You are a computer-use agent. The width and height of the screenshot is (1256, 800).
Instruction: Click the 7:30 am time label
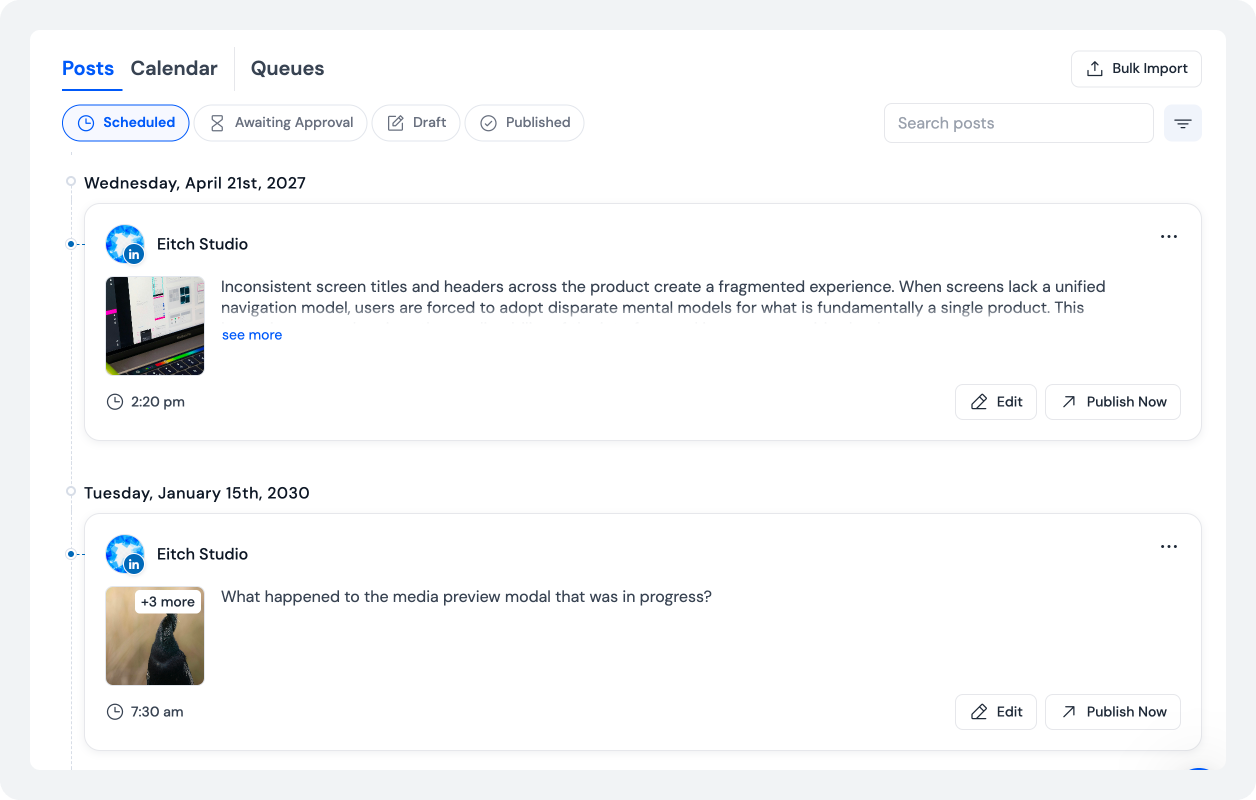click(157, 712)
